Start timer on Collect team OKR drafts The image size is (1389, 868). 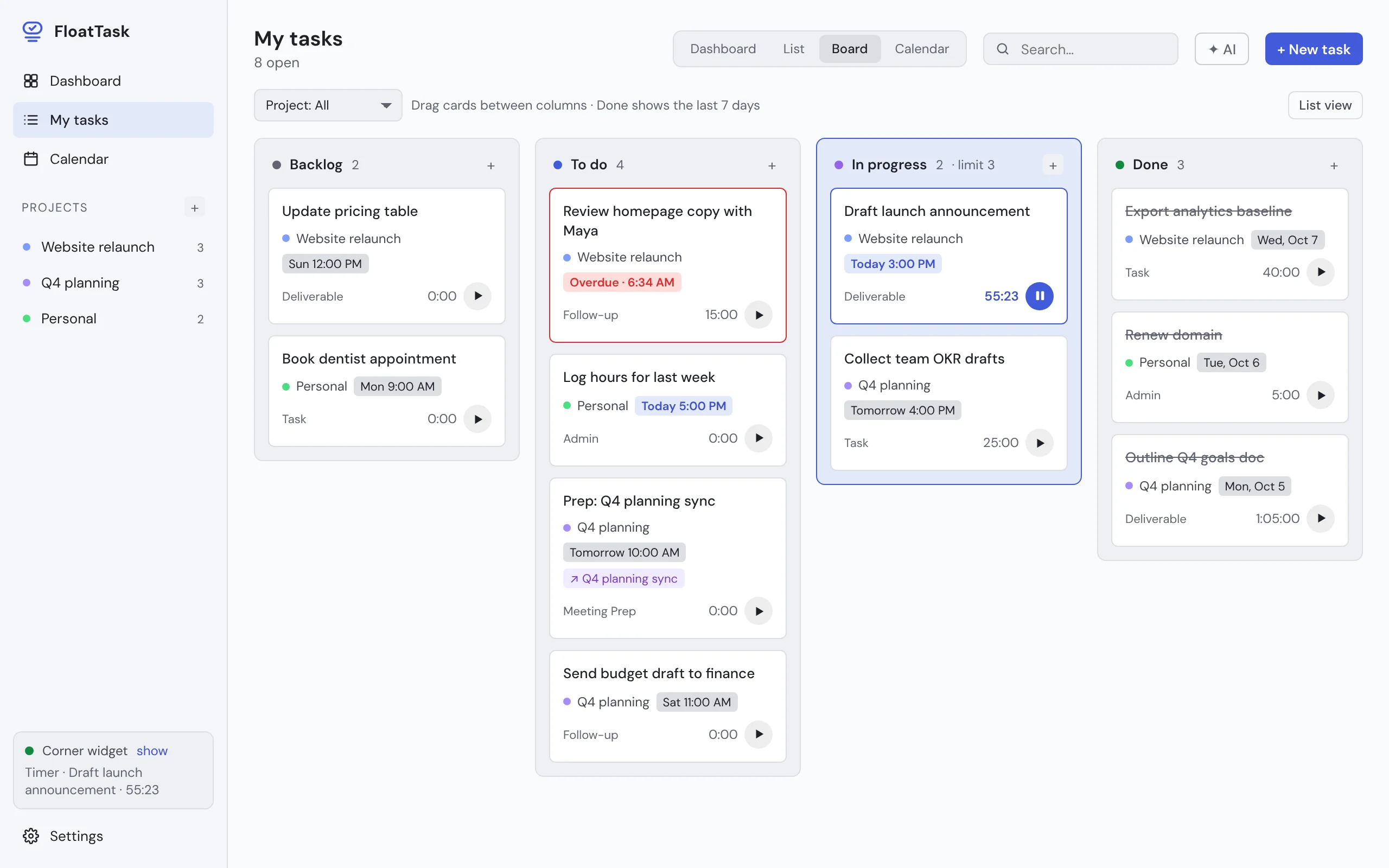[x=1040, y=443]
